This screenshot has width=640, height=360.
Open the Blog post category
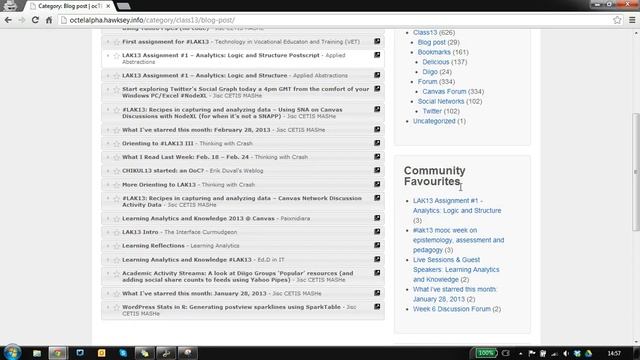431,42
